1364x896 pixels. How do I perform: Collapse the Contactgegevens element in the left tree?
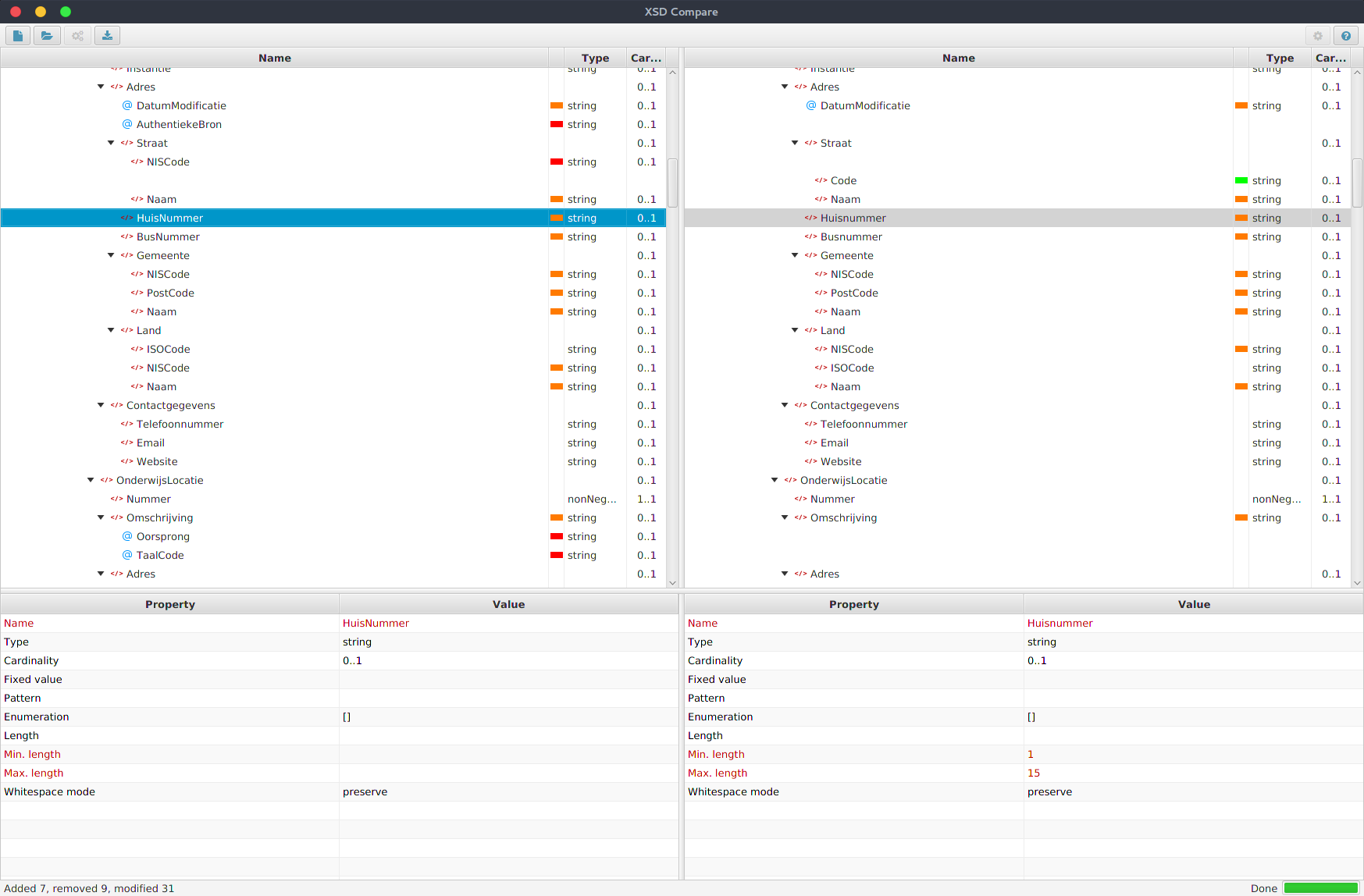(x=100, y=405)
